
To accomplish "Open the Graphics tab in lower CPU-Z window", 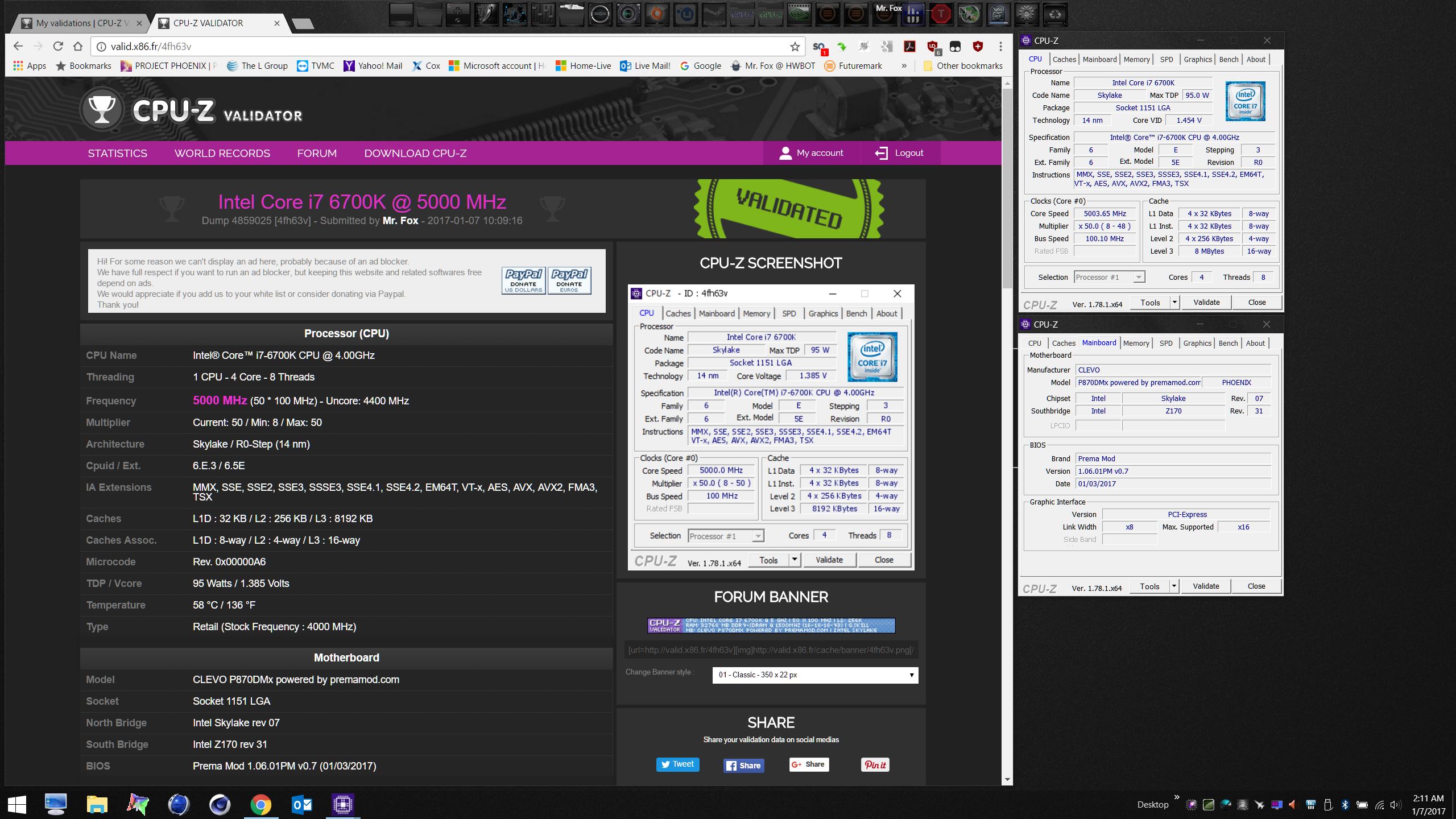I will [1197, 343].
